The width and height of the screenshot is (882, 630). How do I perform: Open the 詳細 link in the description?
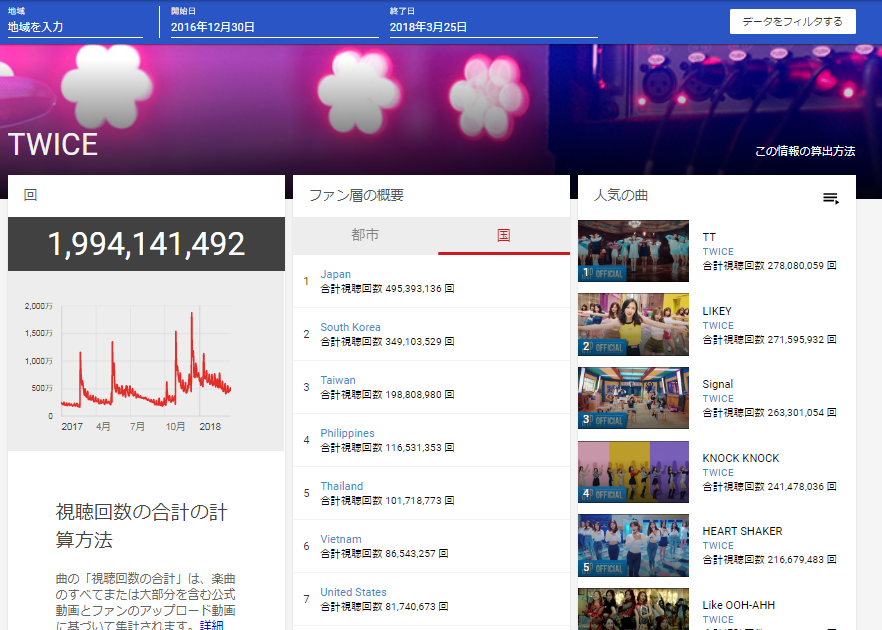[x=212, y=625]
